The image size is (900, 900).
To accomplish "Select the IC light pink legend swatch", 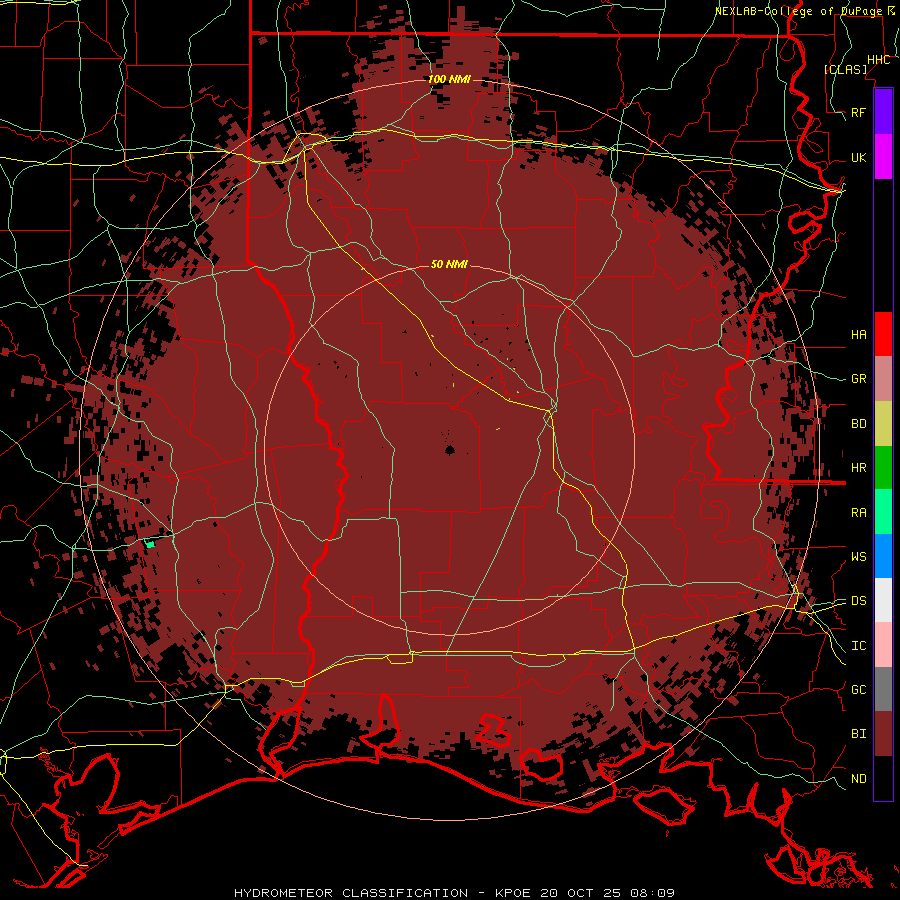I will tap(883, 645).
